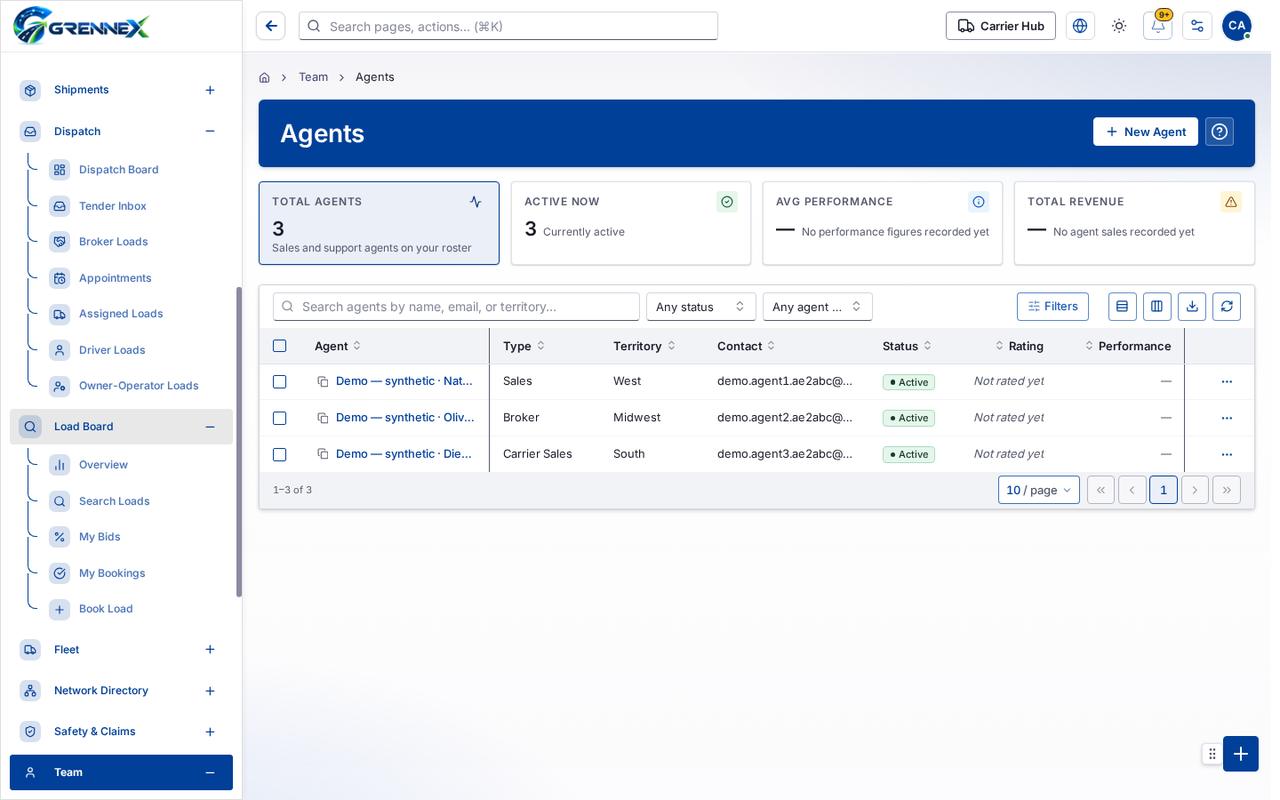Screen dimensions: 1280x800
Task: Click the home breadcrumb icon
Action: (264, 77)
